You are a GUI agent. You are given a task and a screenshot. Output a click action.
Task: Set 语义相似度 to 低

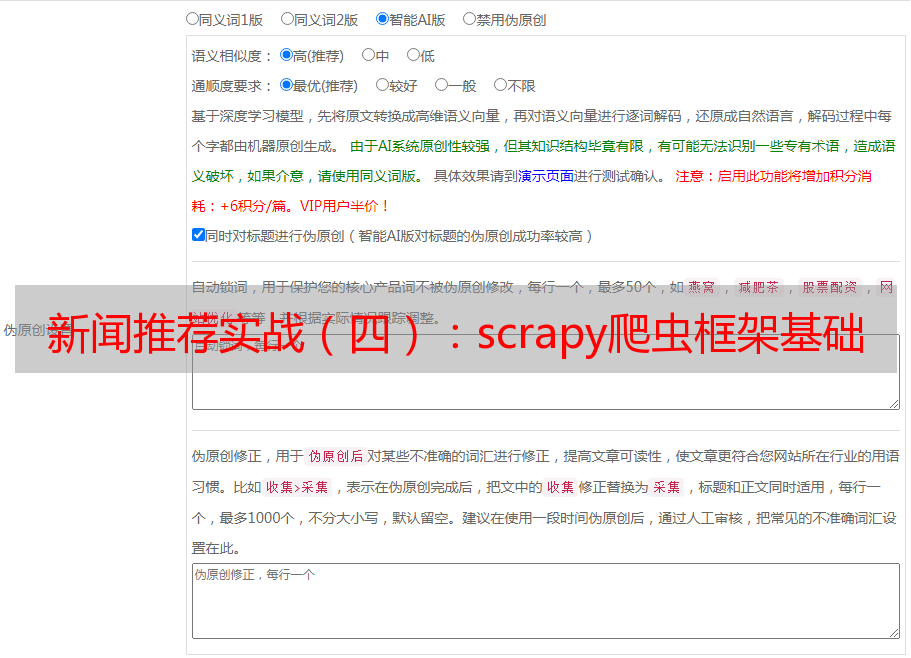tap(413, 55)
